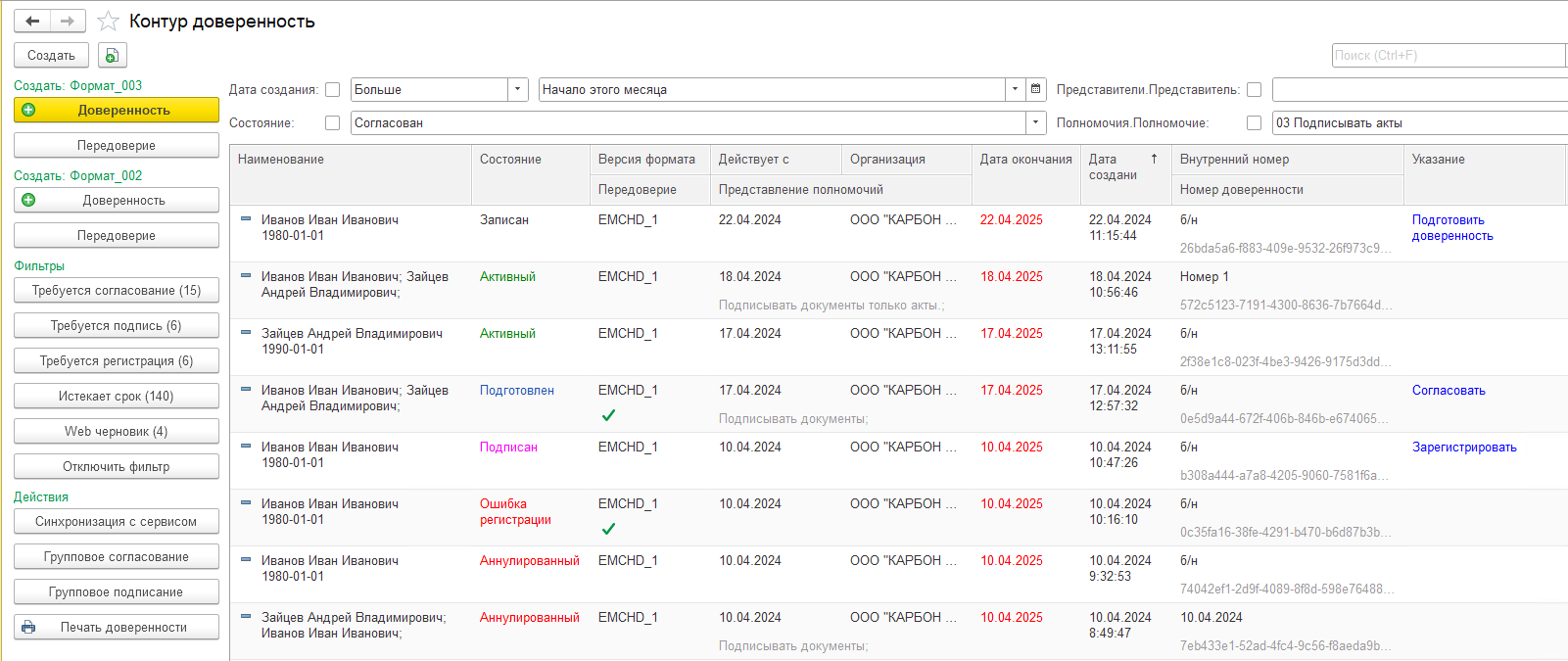Click row icon of 'Ошибка регистрации' entry

pos(246,502)
